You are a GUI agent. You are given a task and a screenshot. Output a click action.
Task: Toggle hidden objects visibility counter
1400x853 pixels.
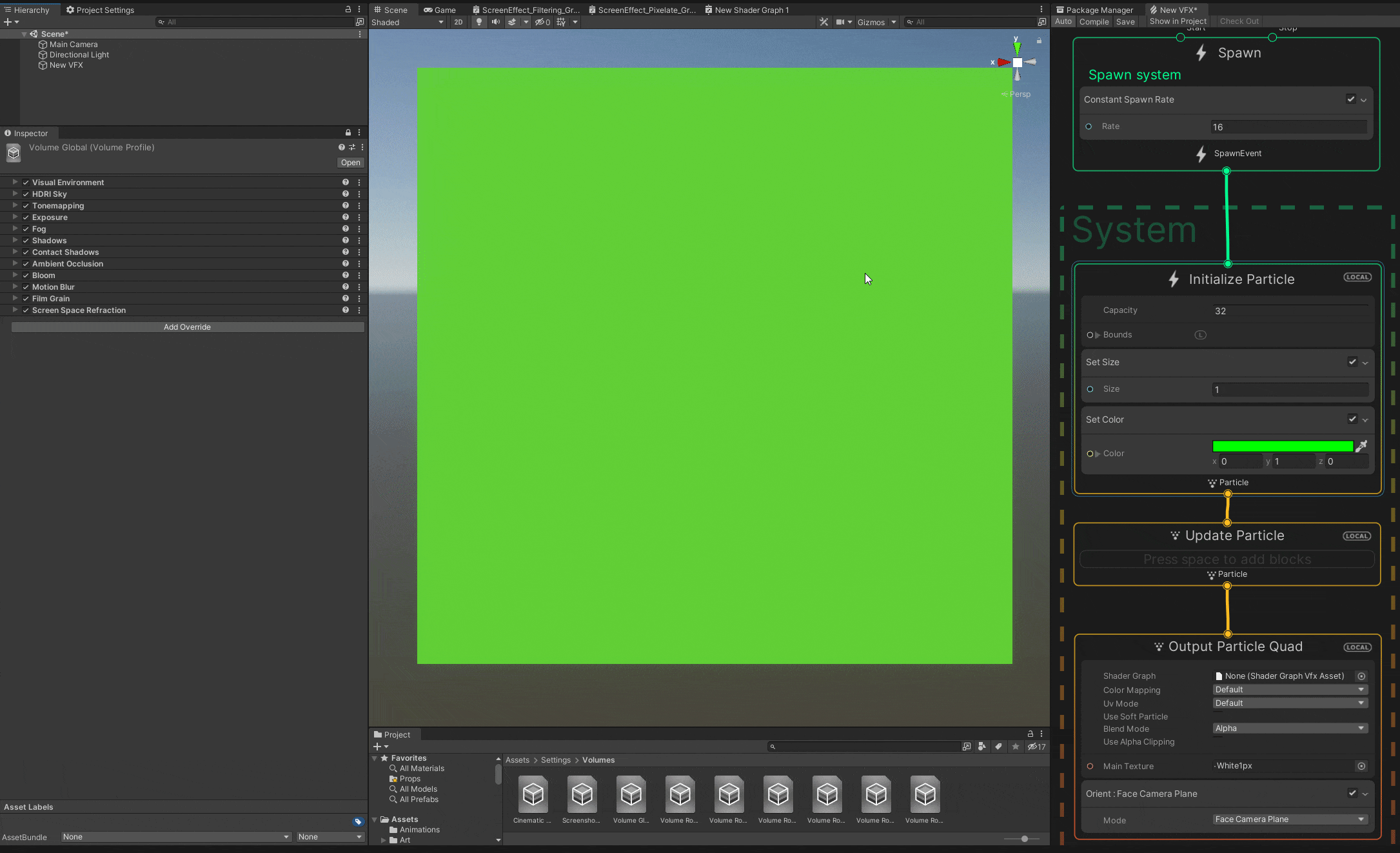pyautogui.click(x=542, y=22)
